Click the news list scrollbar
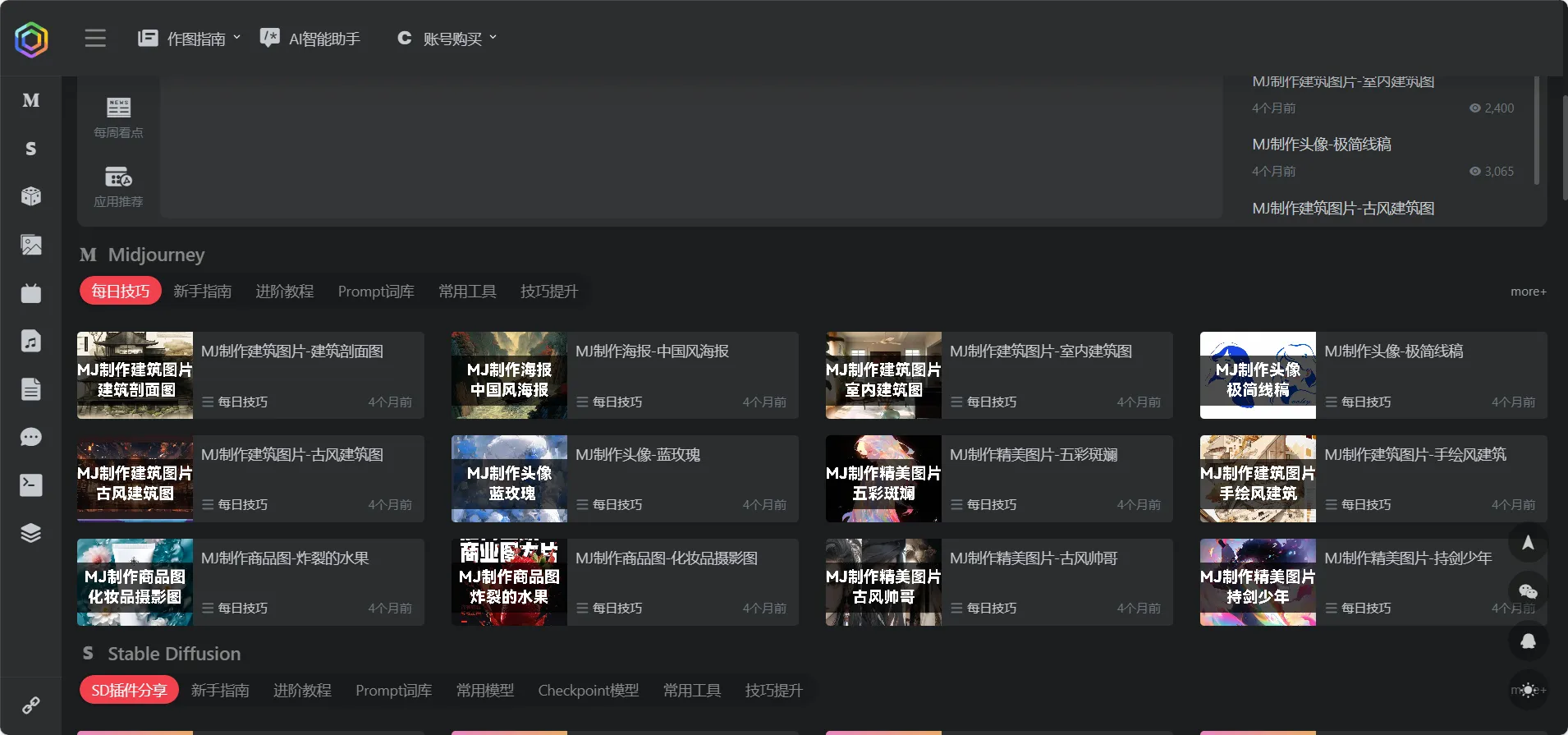 point(1536,131)
